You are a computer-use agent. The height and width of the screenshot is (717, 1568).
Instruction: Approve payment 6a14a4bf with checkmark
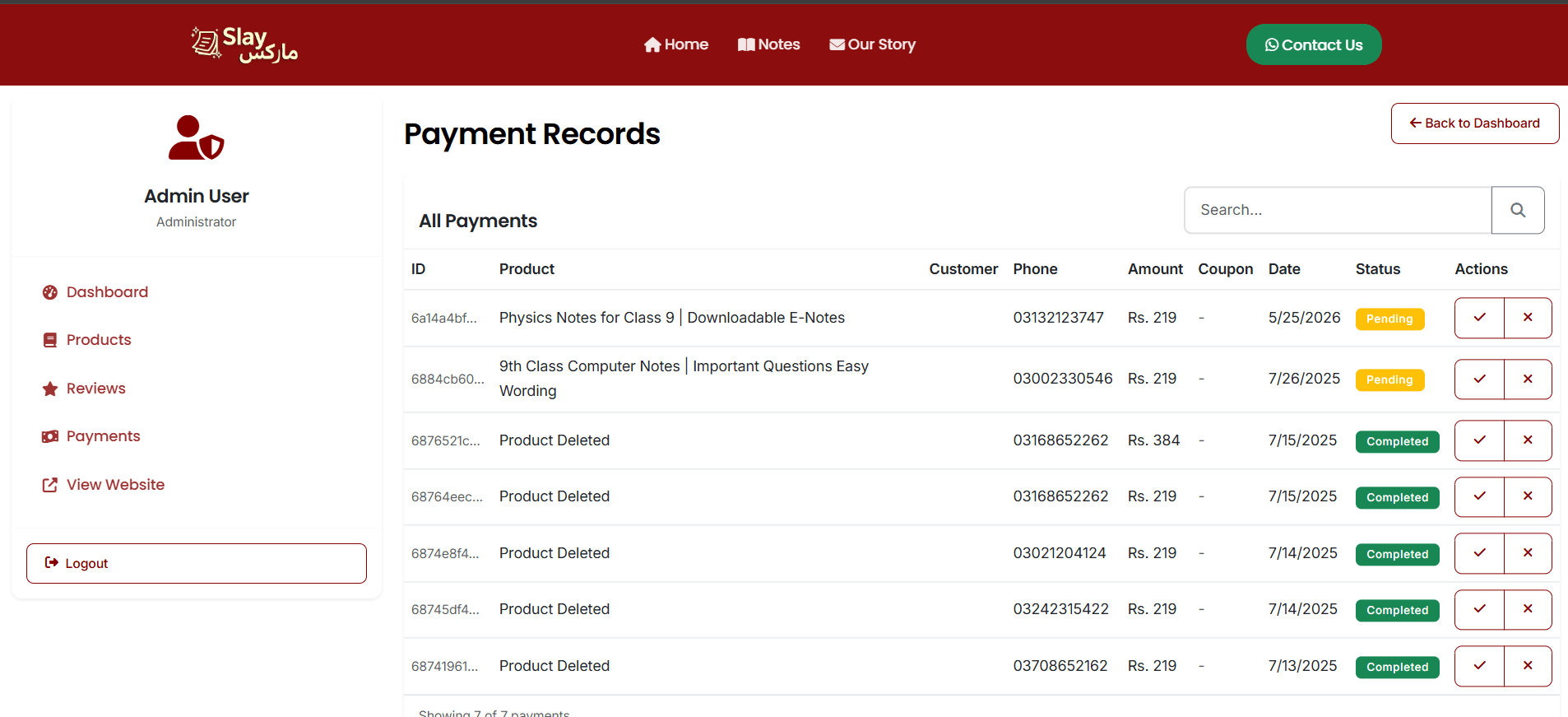tap(1479, 318)
